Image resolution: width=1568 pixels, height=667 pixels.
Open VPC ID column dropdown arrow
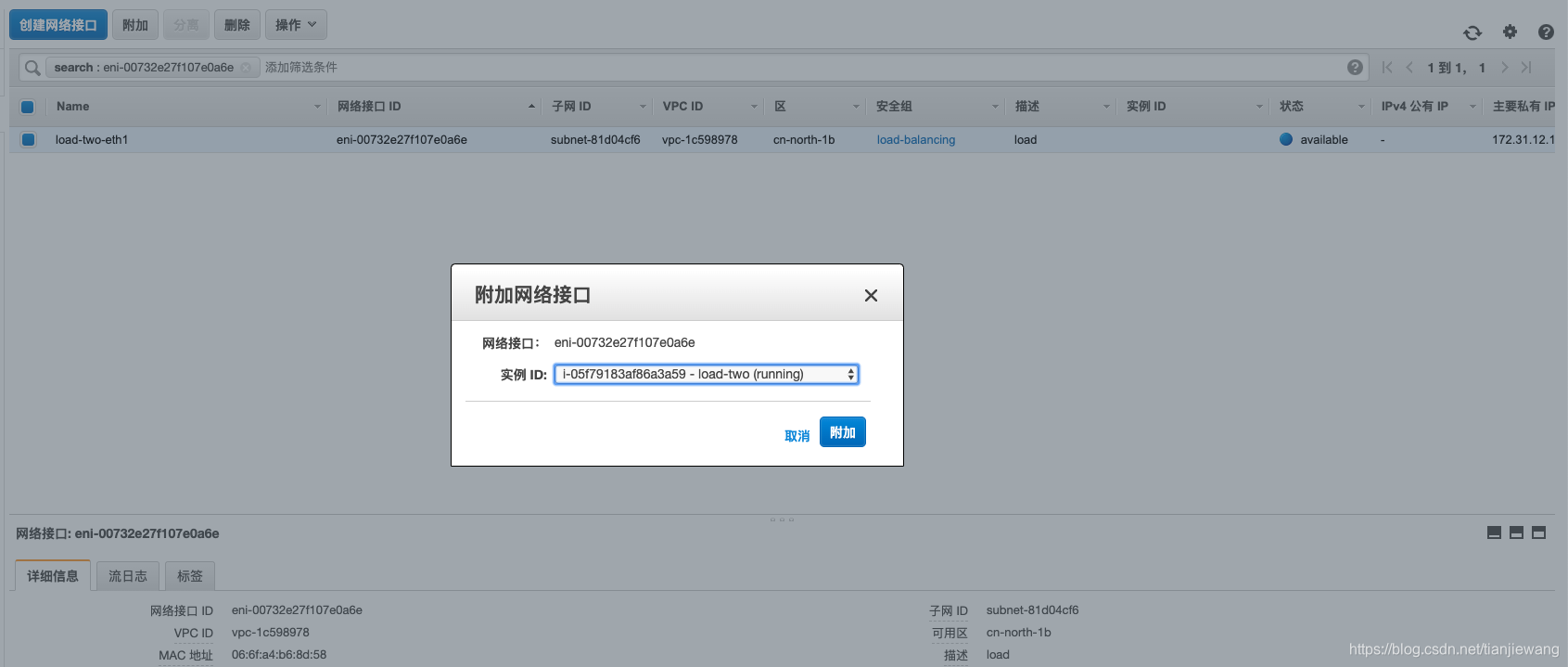(754, 107)
